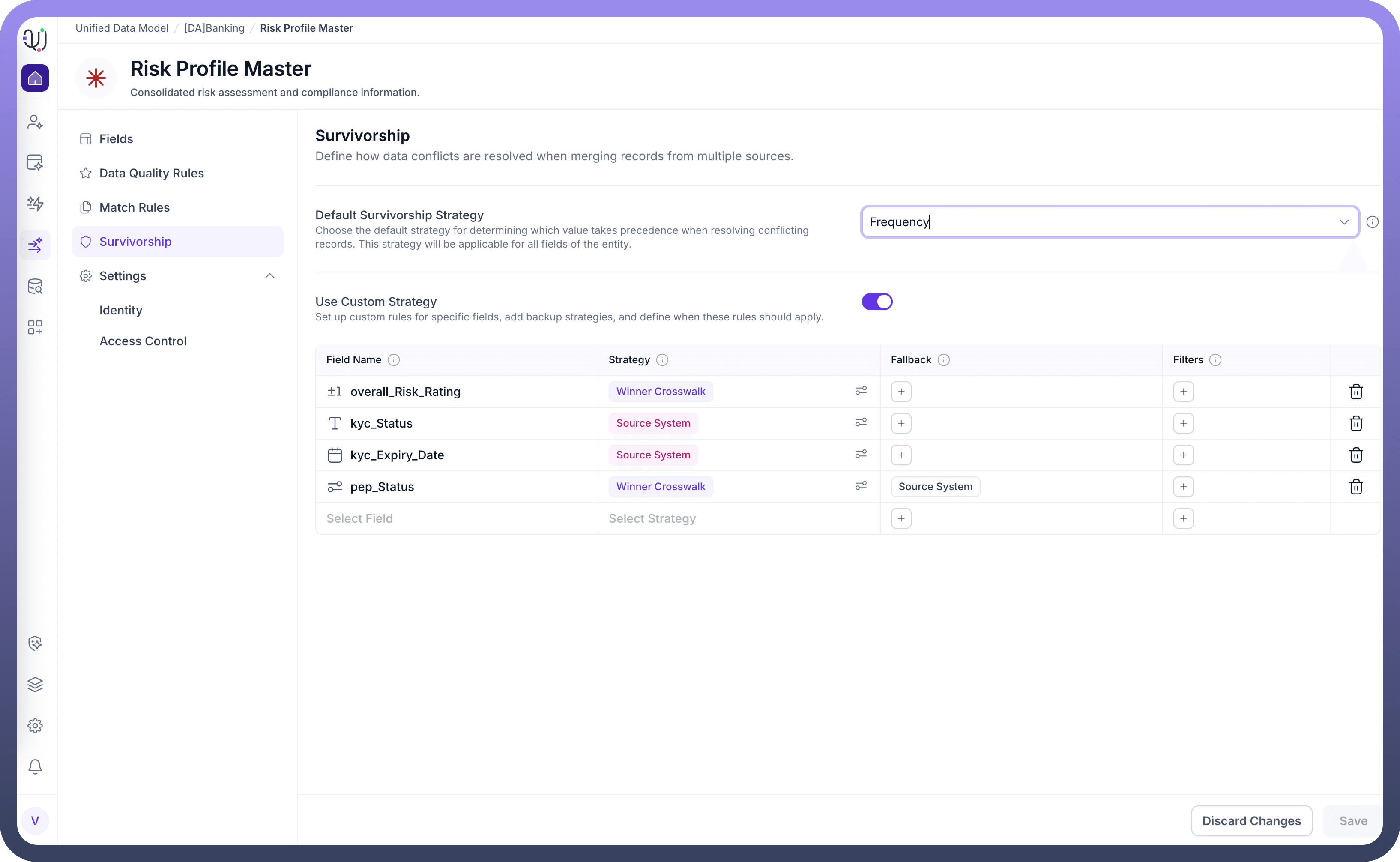This screenshot has width=1400, height=862.
Task: Delete the overall_Risk_Rating row
Action: click(1355, 392)
